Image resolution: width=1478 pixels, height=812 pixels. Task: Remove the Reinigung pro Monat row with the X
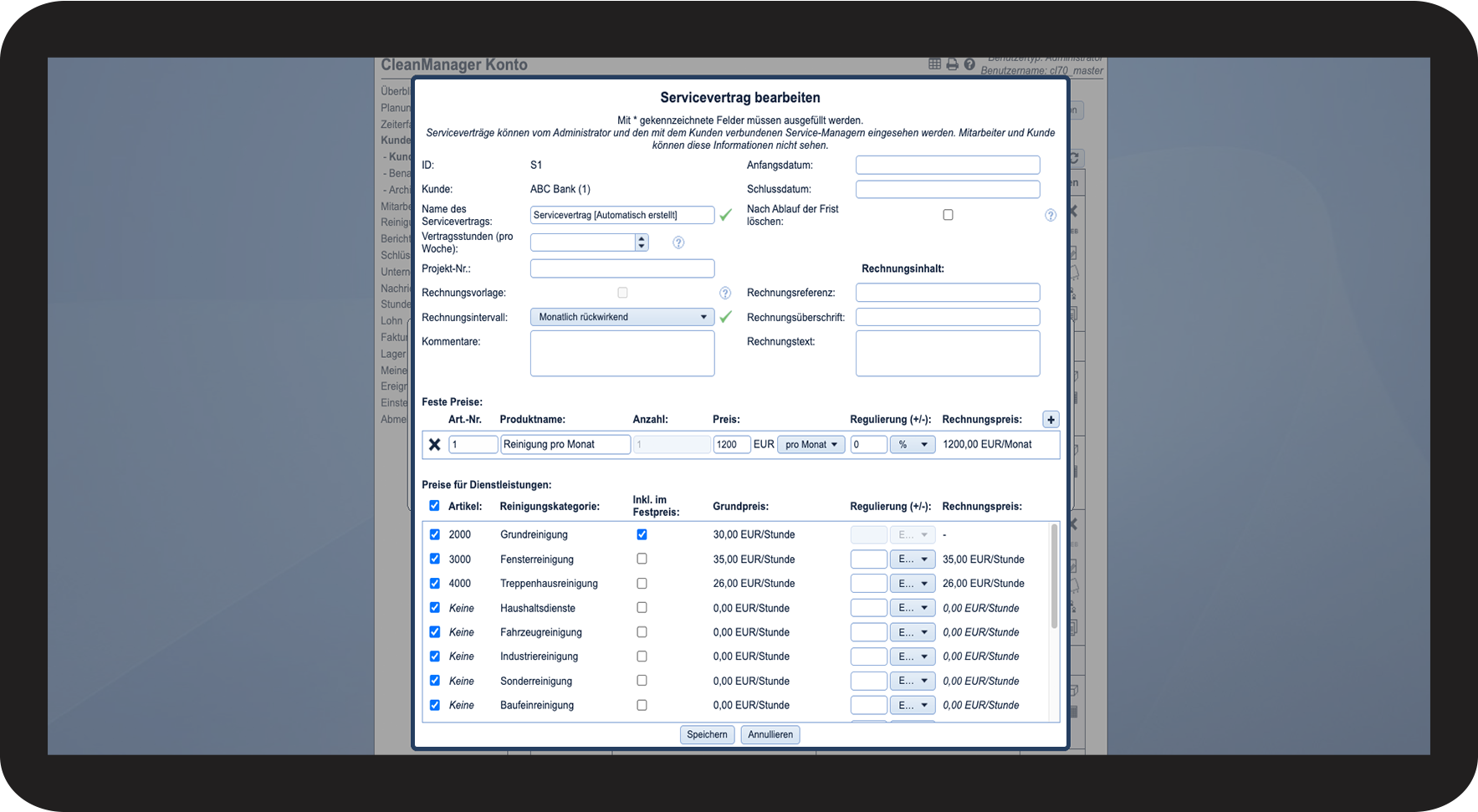click(x=434, y=445)
